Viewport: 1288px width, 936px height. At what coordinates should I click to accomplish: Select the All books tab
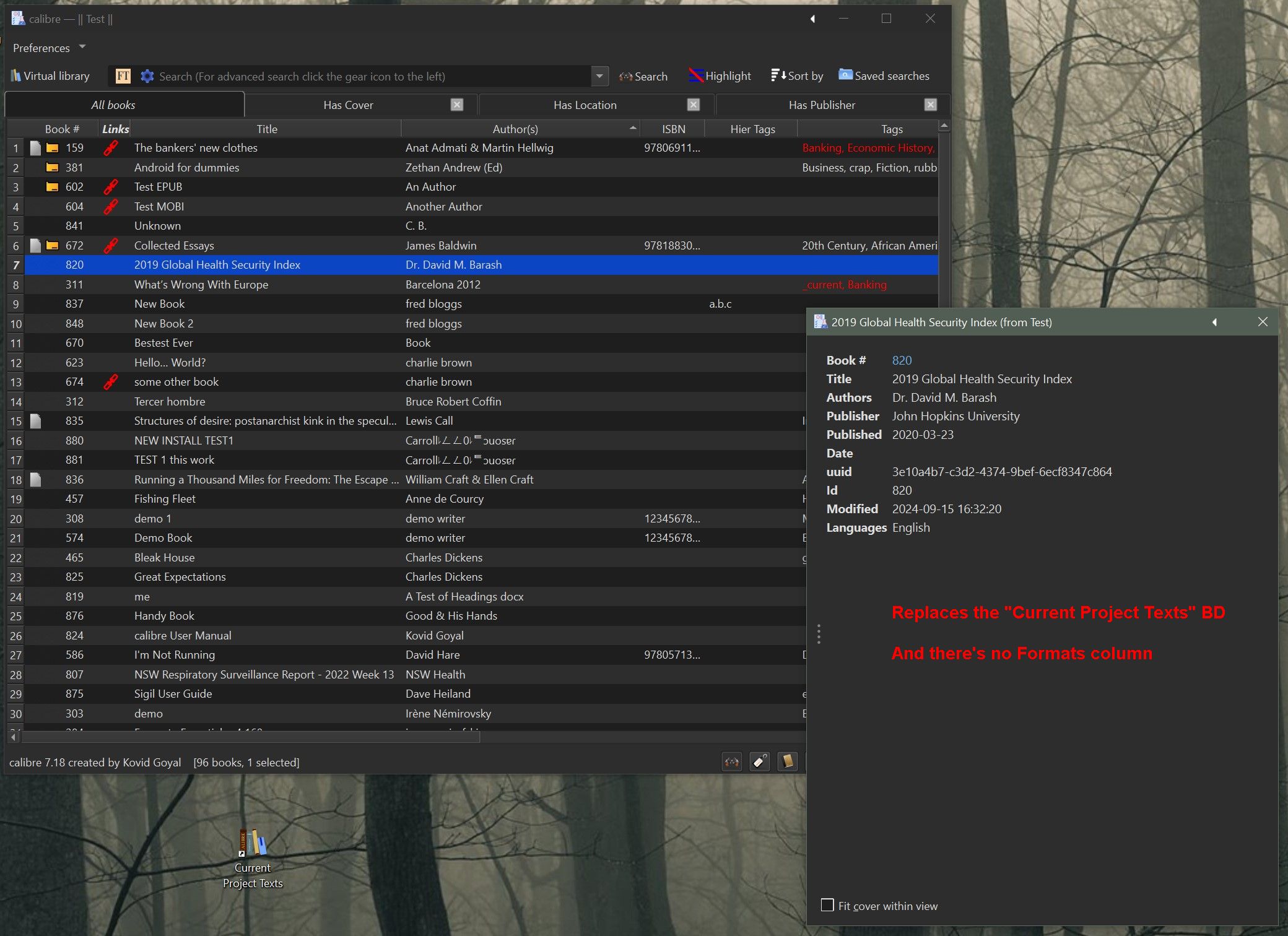[x=113, y=105]
